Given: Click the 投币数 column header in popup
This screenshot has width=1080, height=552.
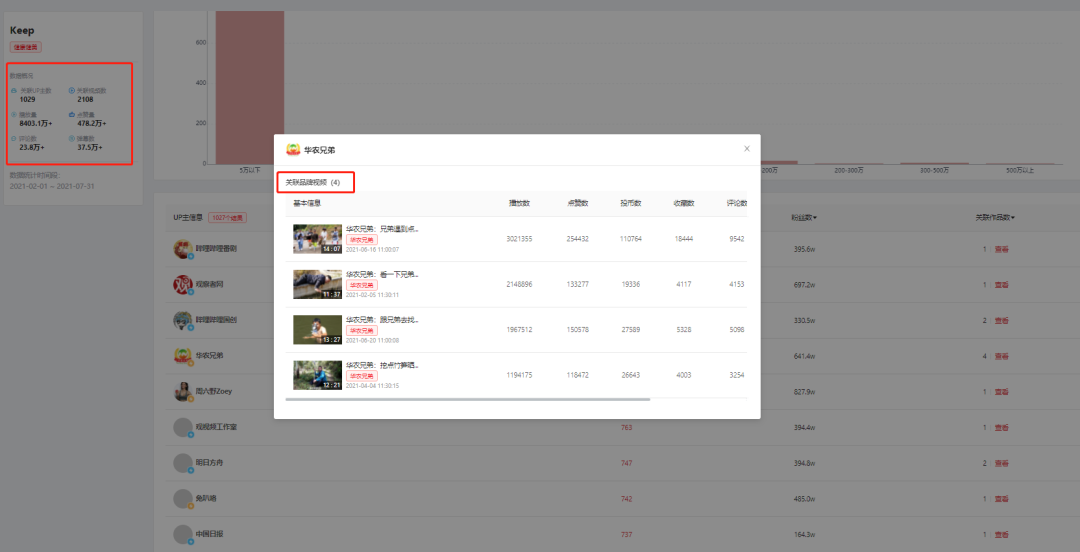Looking at the screenshot, I should point(631,203).
